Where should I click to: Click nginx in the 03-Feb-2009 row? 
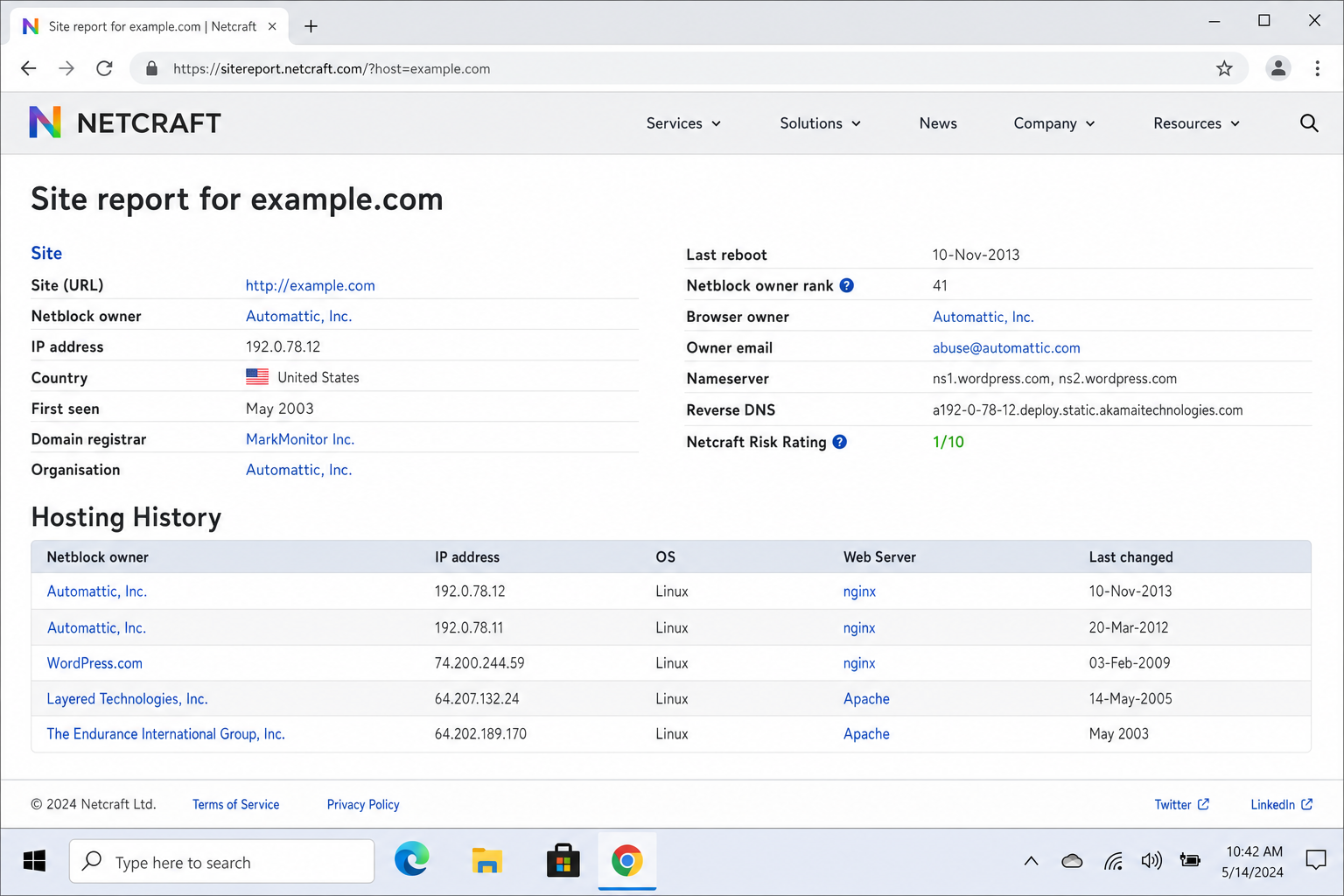pos(859,663)
